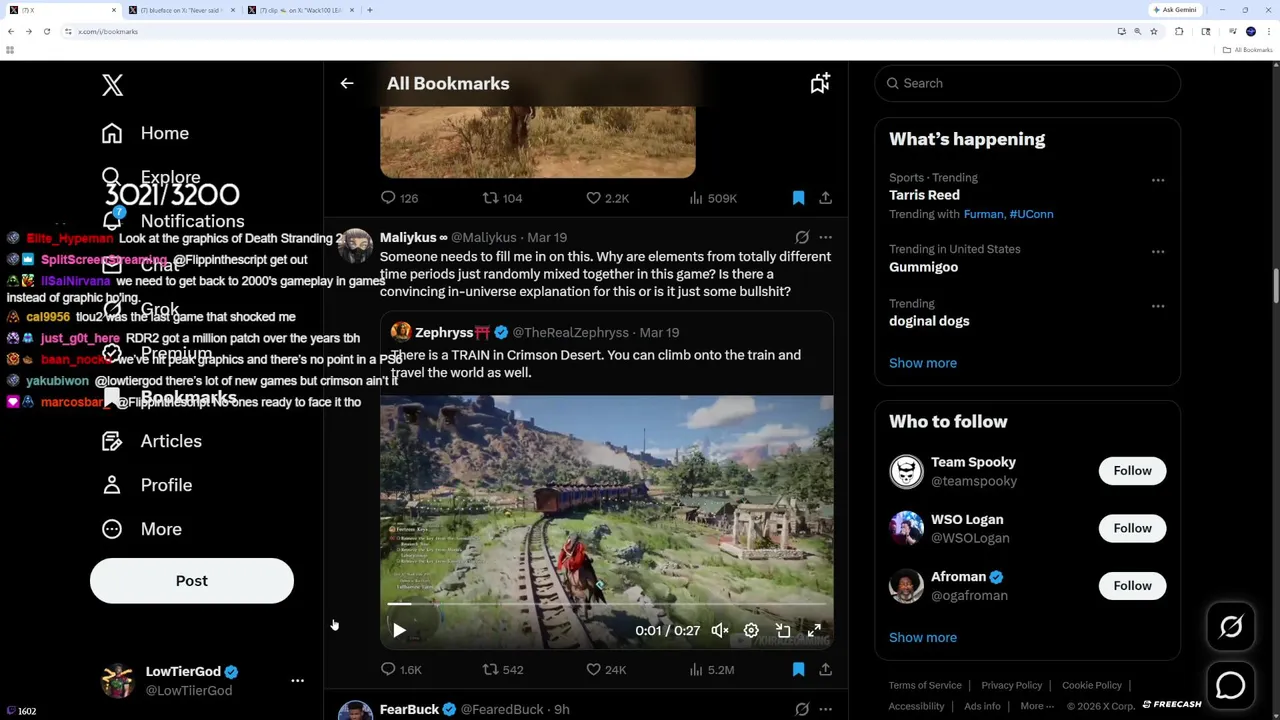This screenshot has height=720, width=1280.
Task: Like Maliykus post with 24K likes
Action: pyautogui.click(x=593, y=669)
